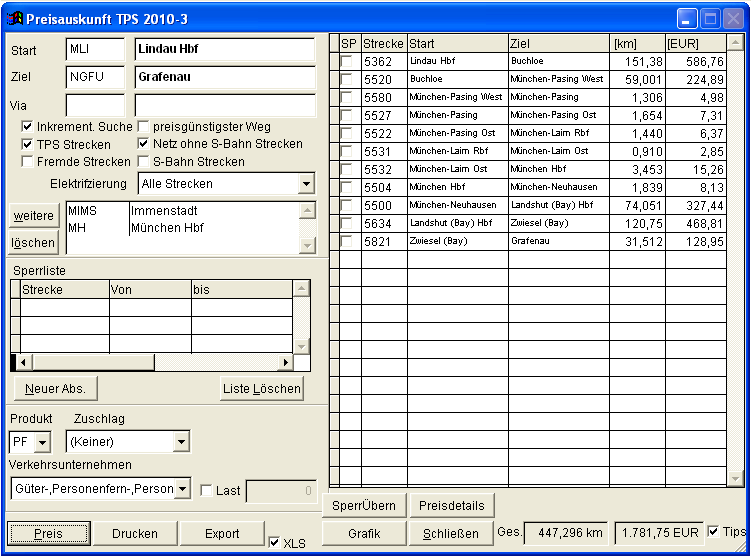Click the Preisauskunft app icon in title bar
The height and width of the screenshot is (556, 751).
14,19
